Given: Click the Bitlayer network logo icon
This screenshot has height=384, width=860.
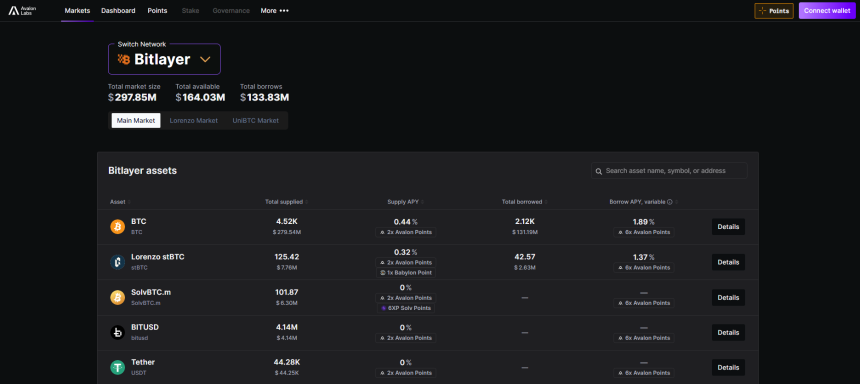Looking at the screenshot, I should (x=124, y=59).
